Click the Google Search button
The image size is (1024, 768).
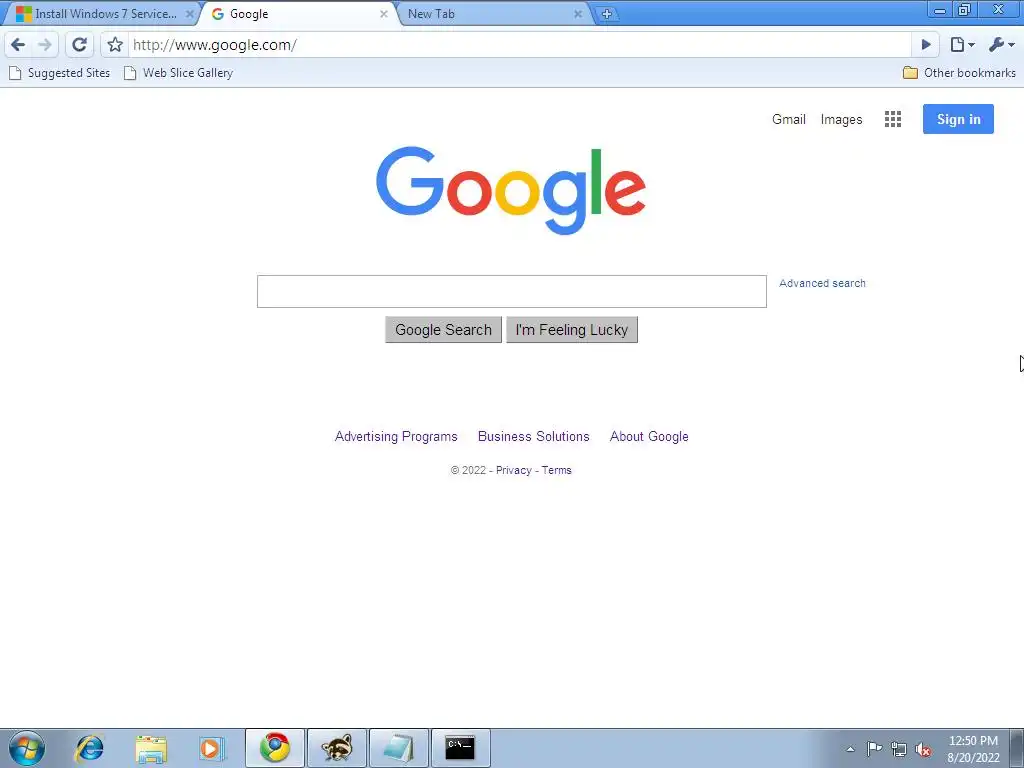pyautogui.click(x=443, y=330)
